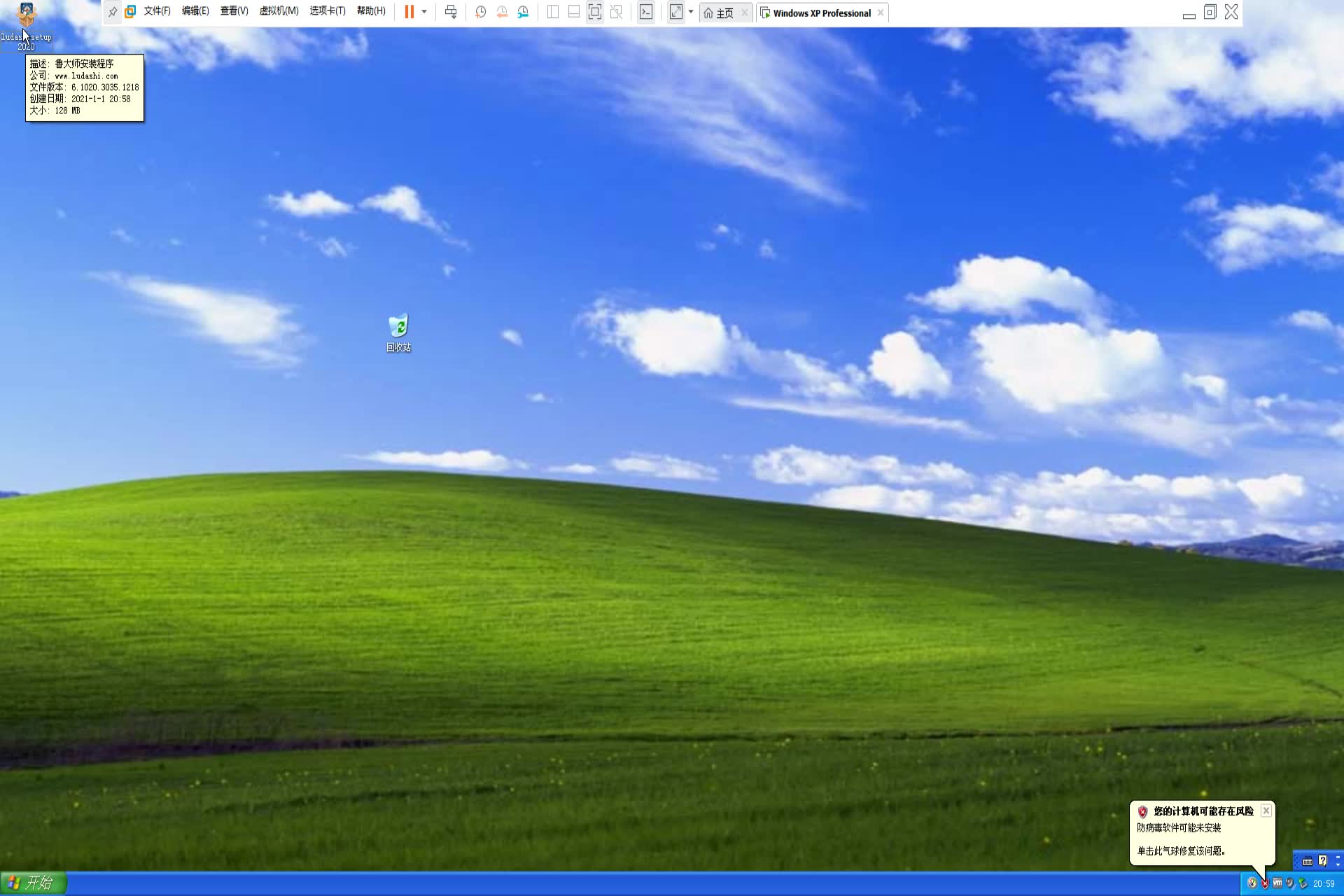Toggle the library sidebar view icon
Screen dimensions: 1344x896
coord(552,12)
